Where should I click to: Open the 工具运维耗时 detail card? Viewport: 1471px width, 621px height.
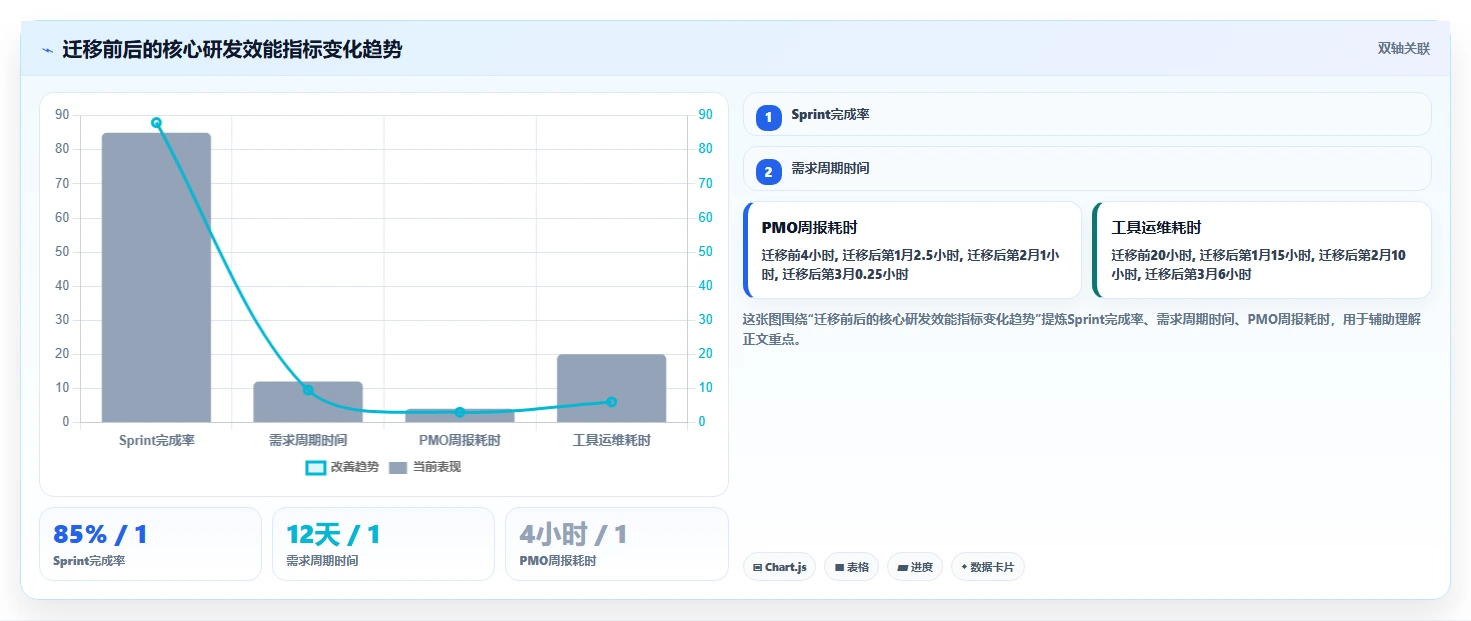pyautogui.click(x=1261, y=250)
